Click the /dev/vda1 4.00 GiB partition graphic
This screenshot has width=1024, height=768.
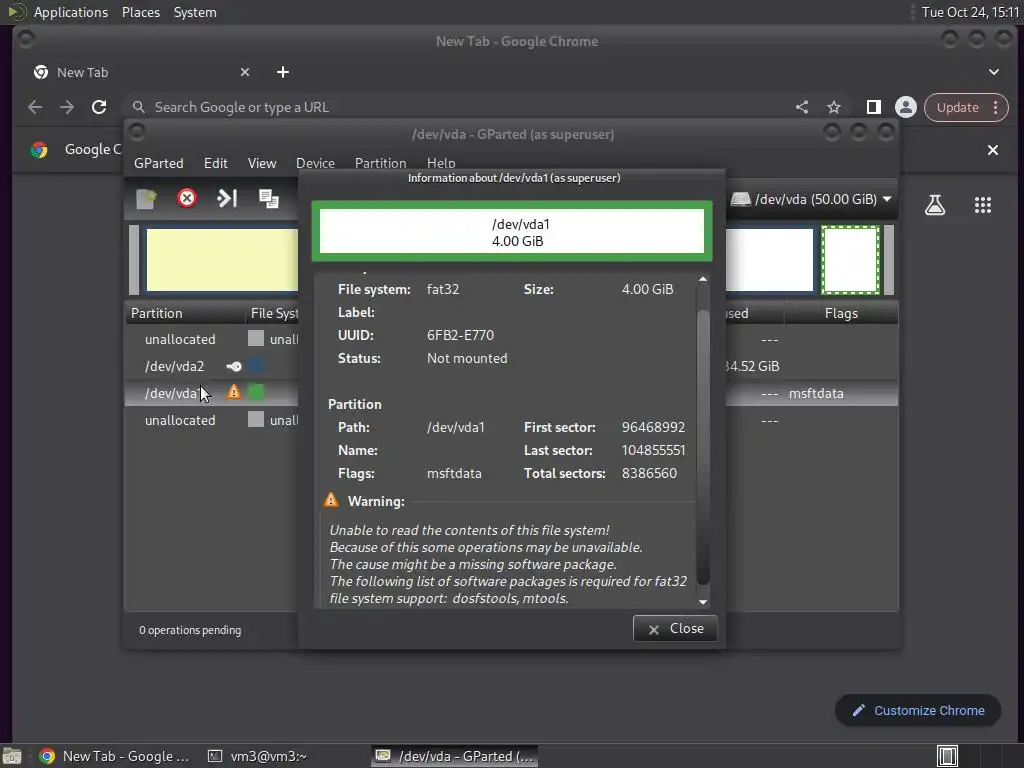[x=512, y=231]
